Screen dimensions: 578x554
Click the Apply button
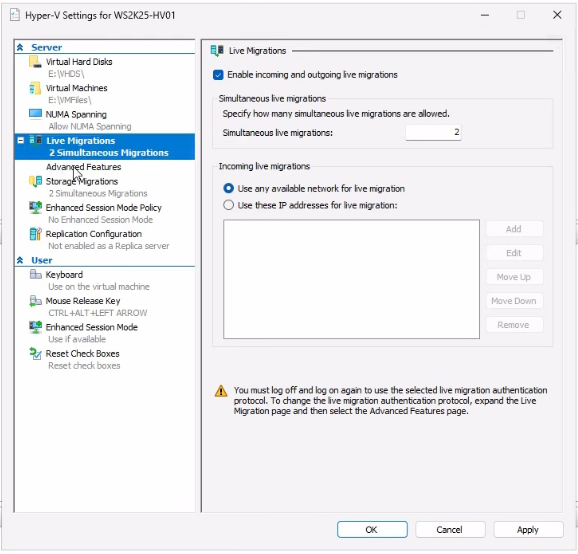528,529
